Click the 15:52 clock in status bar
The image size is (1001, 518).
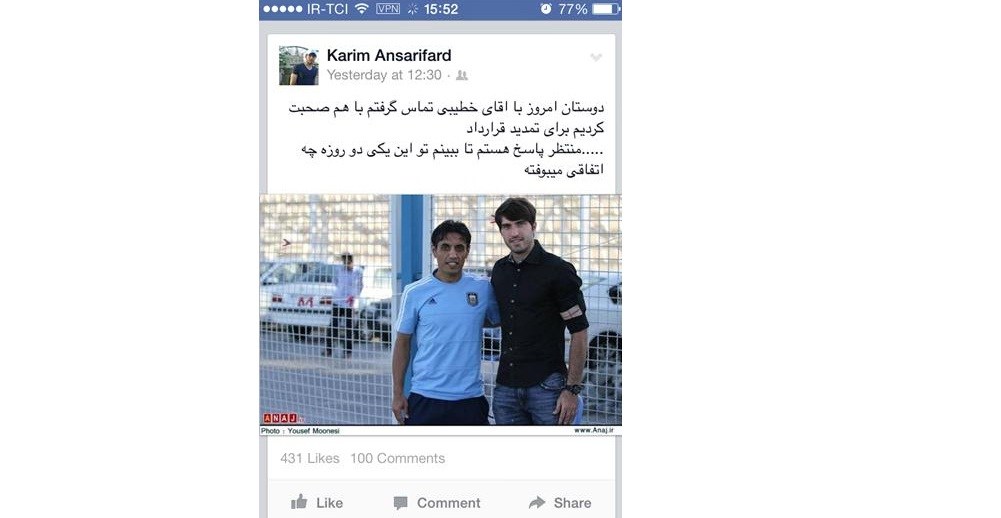click(x=441, y=9)
